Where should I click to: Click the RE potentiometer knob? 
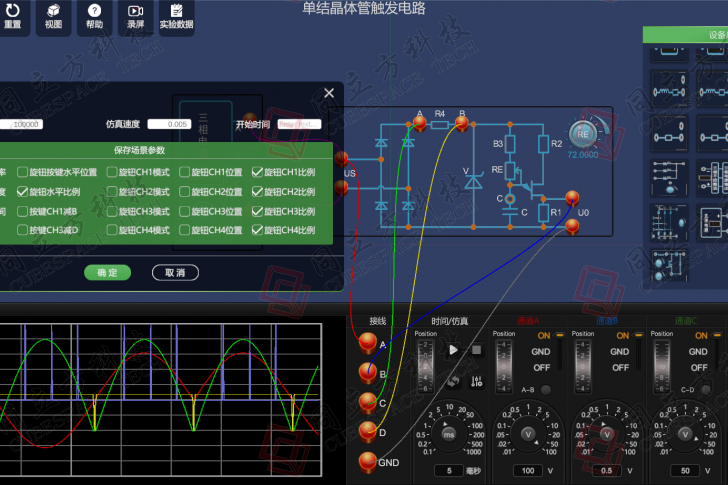[x=583, y=134]
